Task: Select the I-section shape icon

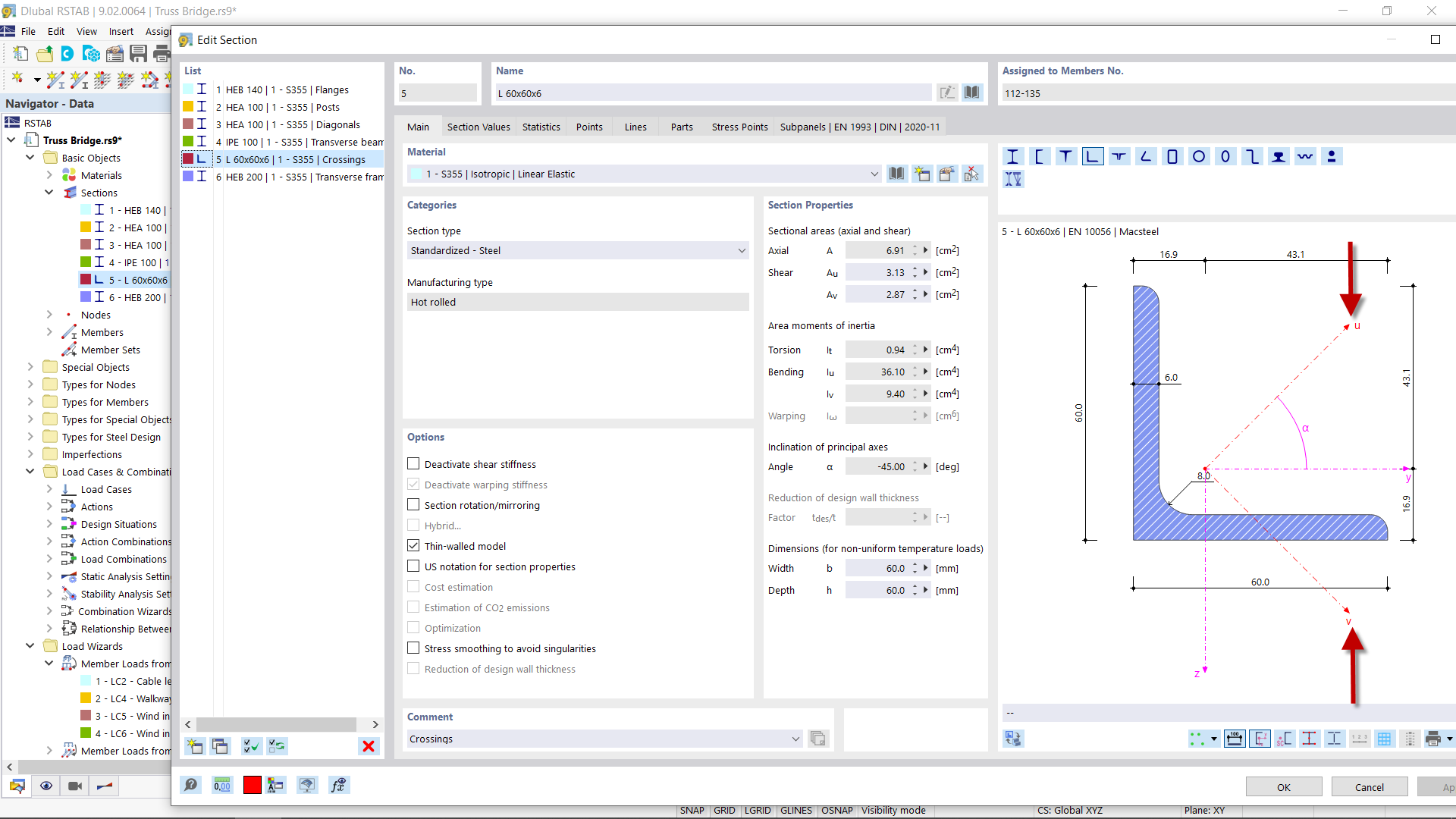Action: click(x=1012, y=157)
